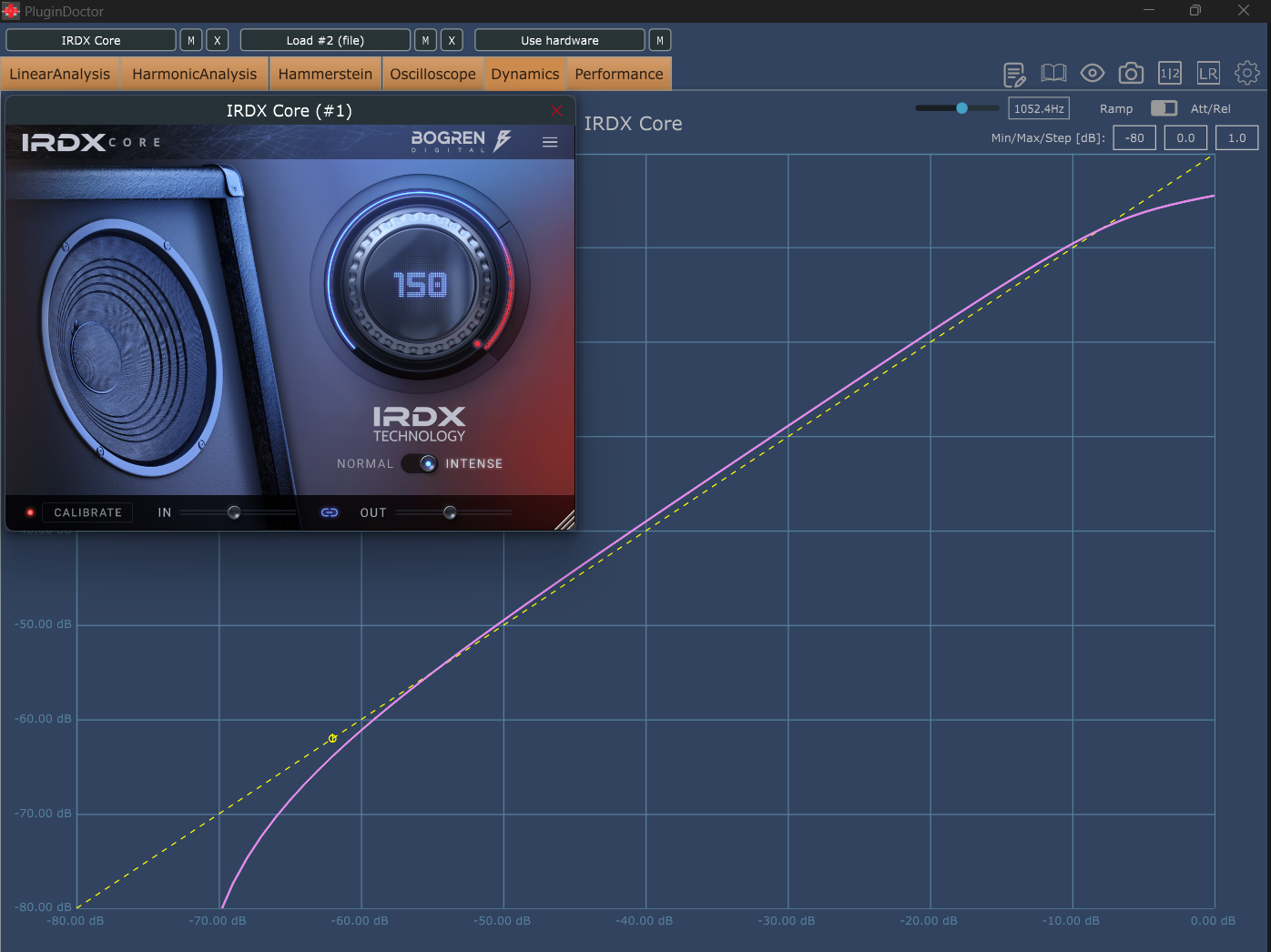
Task: Click the OUT level slider knob
Action: point(450,512)
